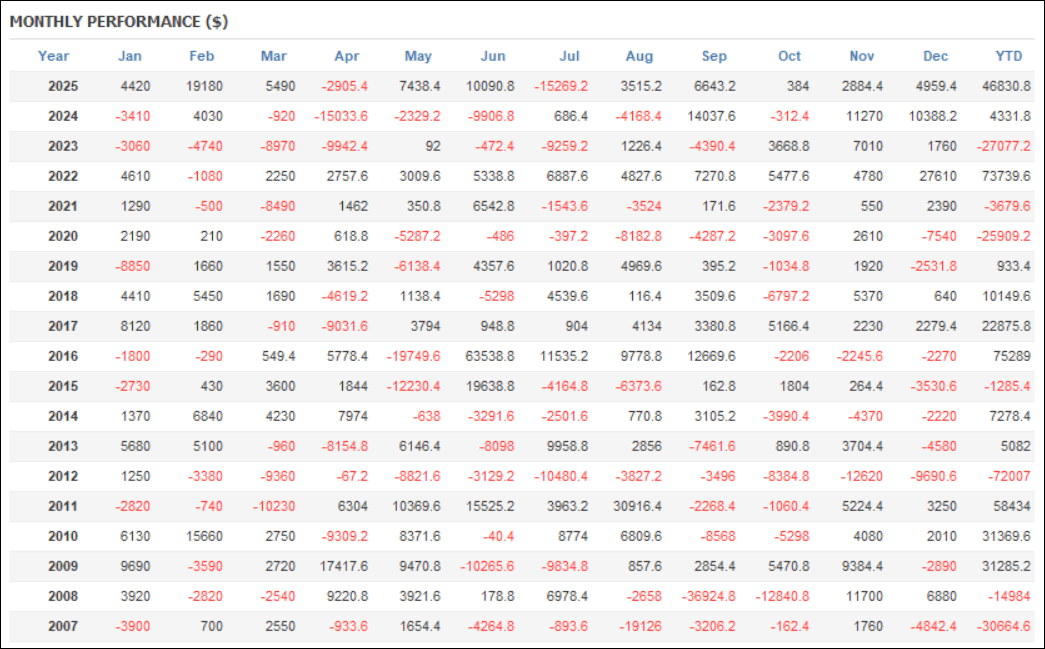Screen dimensions: 1045x649
Task: Select the 2025 year row label
Action: [x=63, y=86]
